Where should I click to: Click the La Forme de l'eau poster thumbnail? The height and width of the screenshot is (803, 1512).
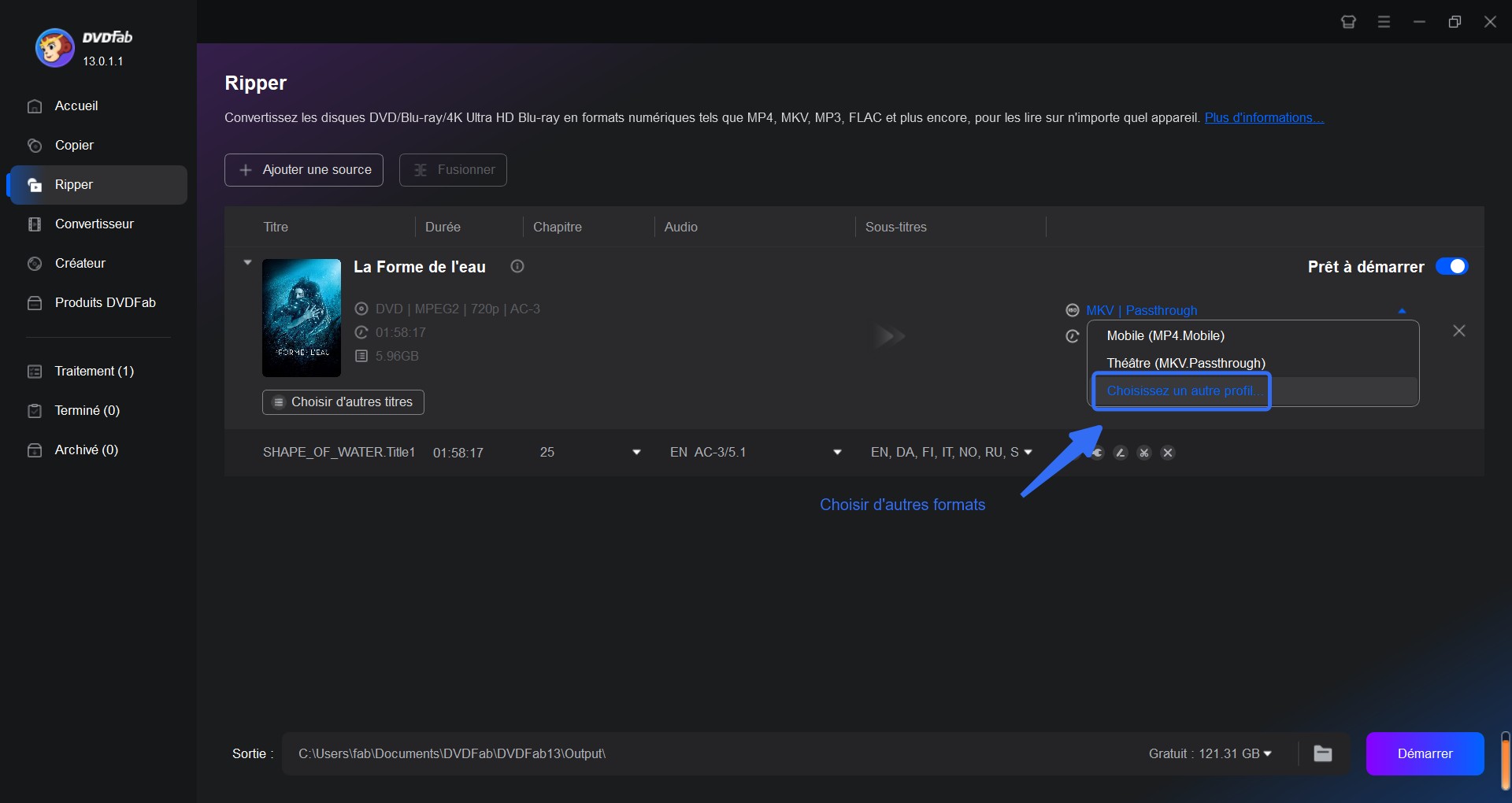[x=302, y=318]
